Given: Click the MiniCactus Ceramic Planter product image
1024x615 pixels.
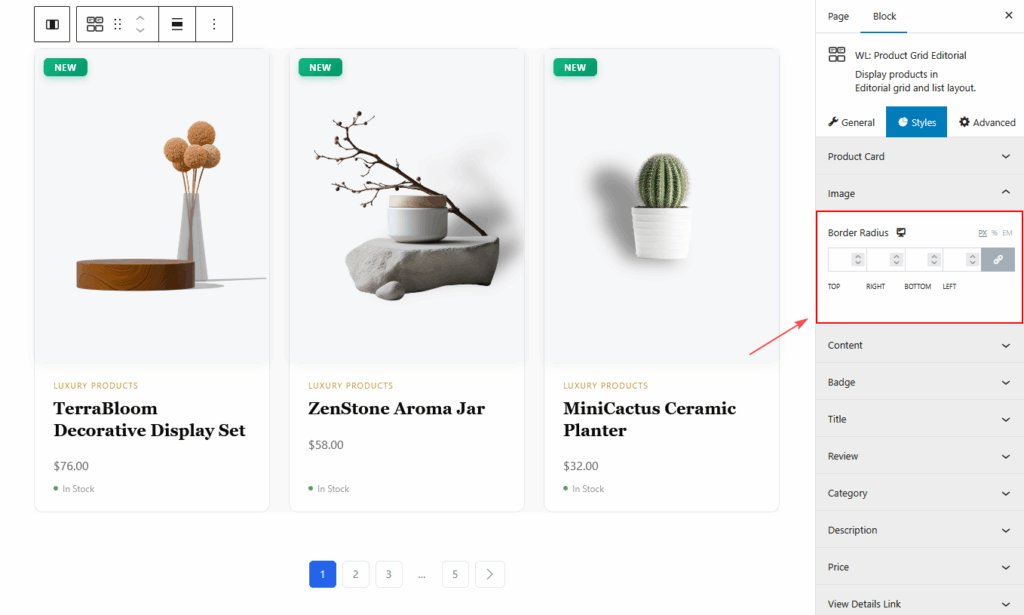Looking at the screenshot, I should 661,206.
